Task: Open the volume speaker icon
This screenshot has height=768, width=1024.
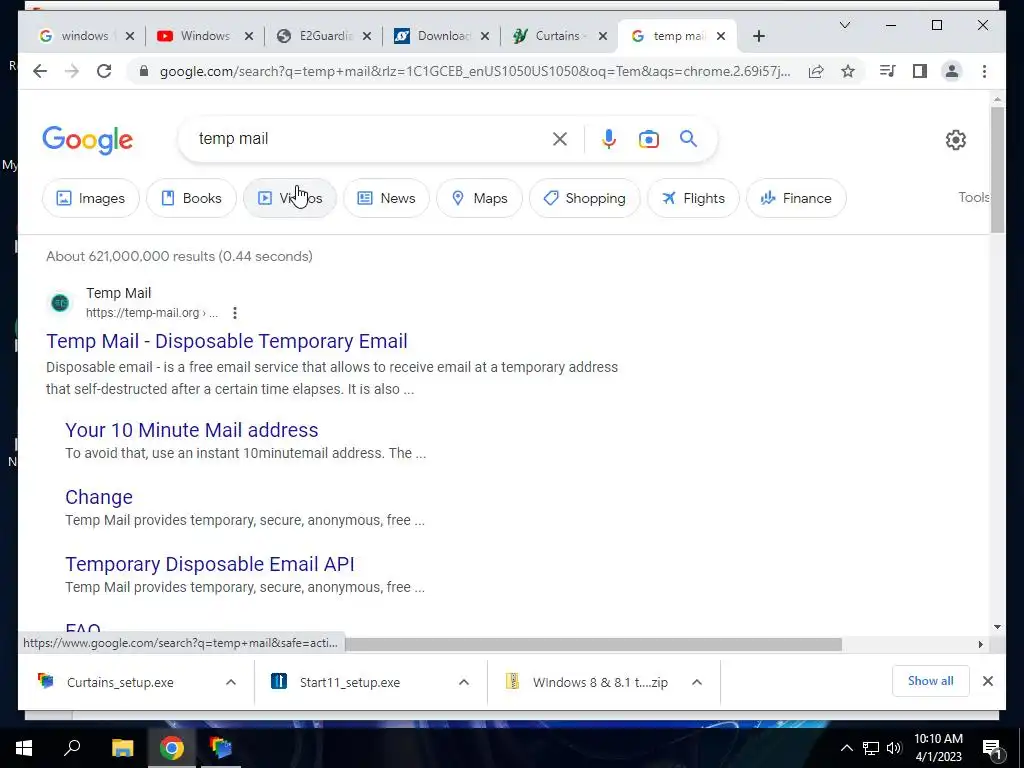Action: point(894,748)
